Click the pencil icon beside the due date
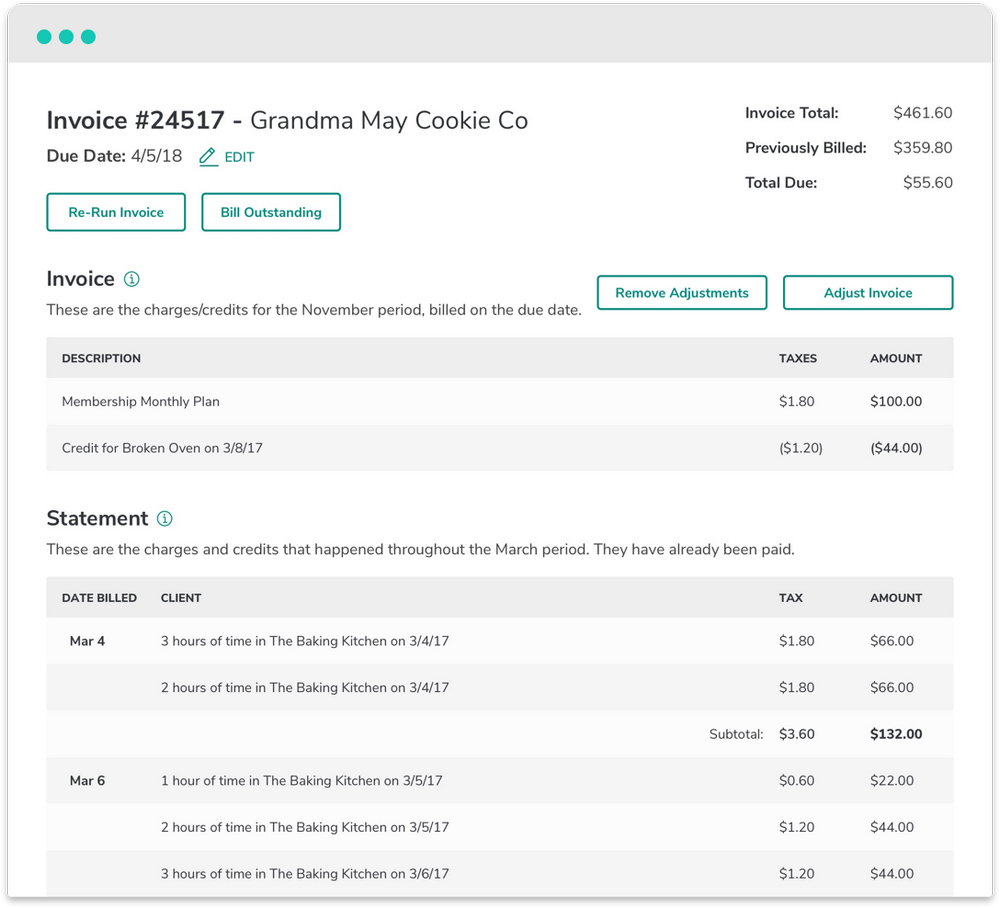The height and width of the screenshot is (908, 1000). 208,157
